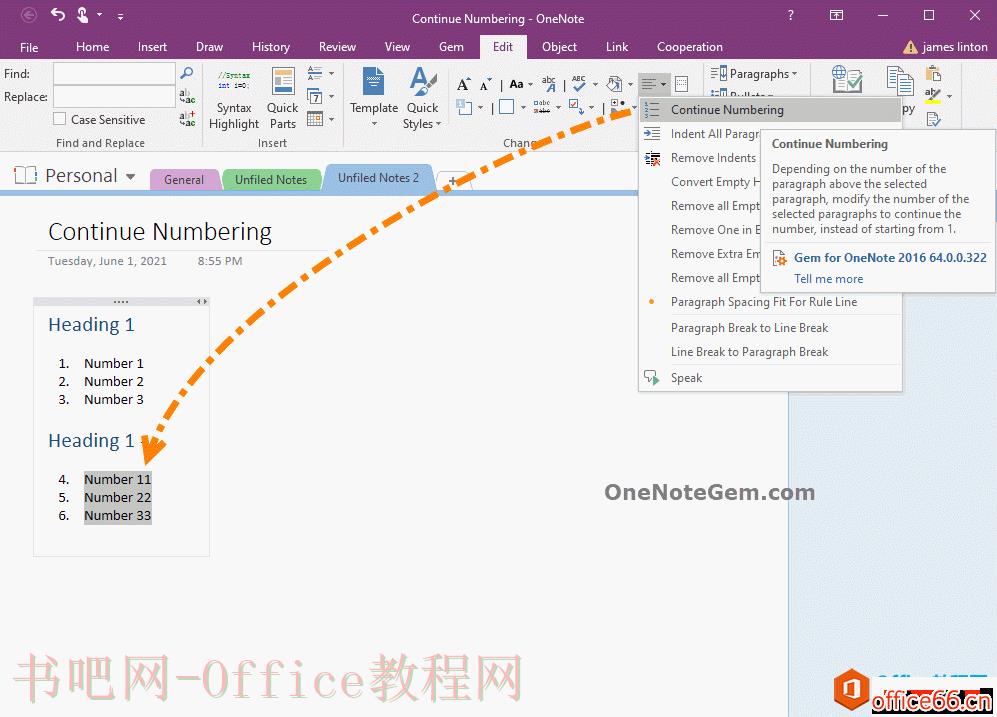Click the yellow highlighter pen icon

click(x=933, y=96)
